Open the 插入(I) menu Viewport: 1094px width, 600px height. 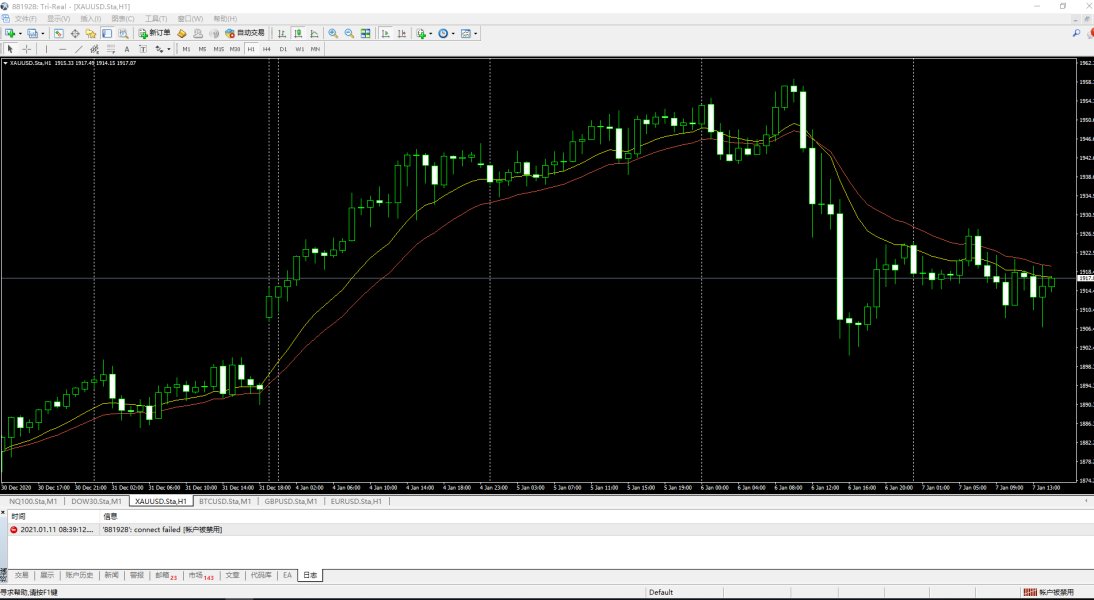coord(90,19)
